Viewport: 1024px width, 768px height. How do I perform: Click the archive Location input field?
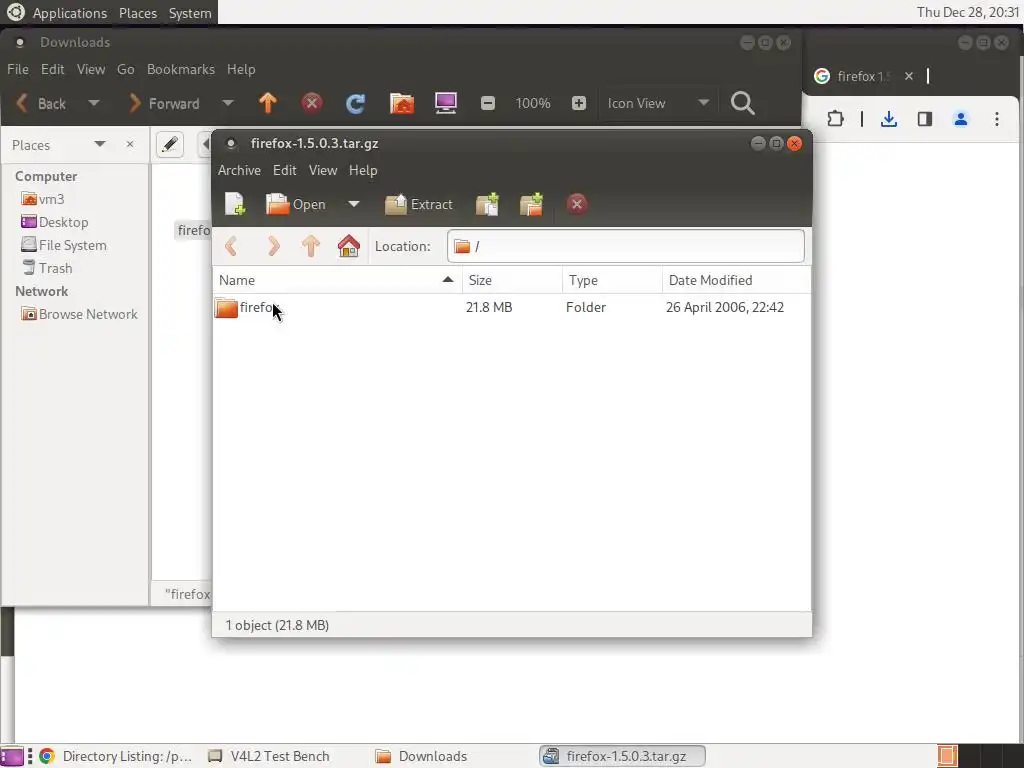626,246
